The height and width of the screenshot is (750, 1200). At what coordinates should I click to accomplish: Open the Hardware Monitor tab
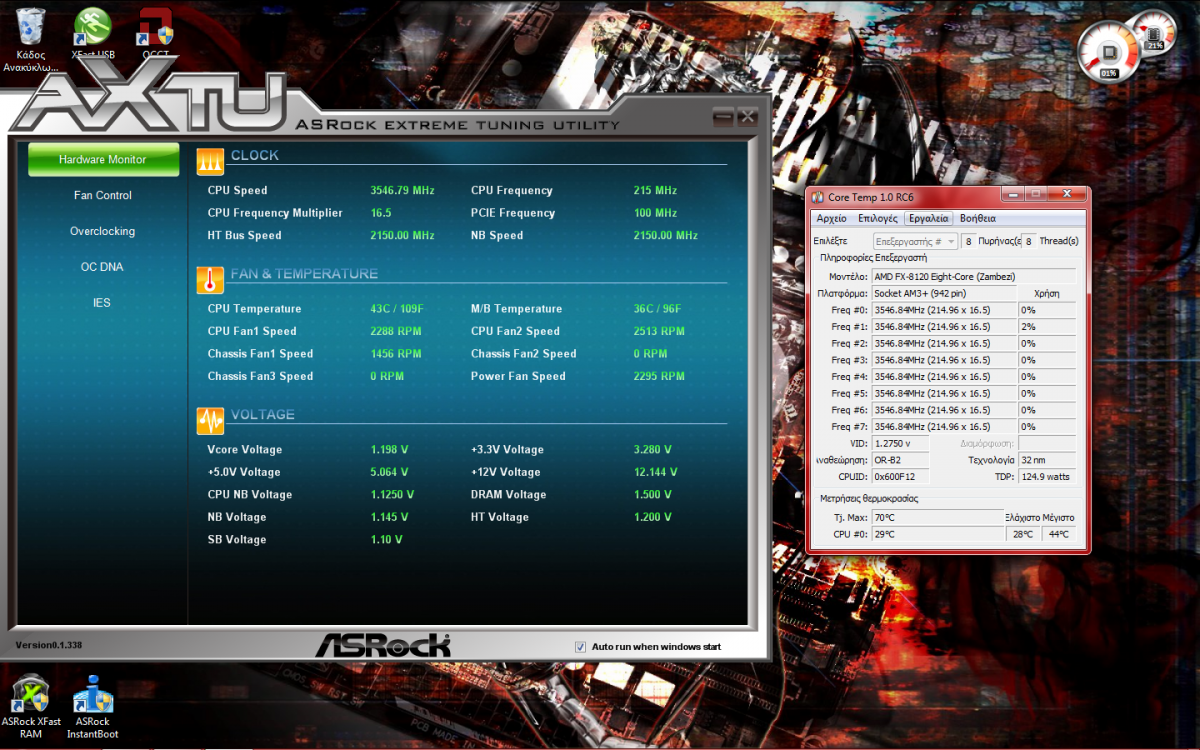point(103,159)
